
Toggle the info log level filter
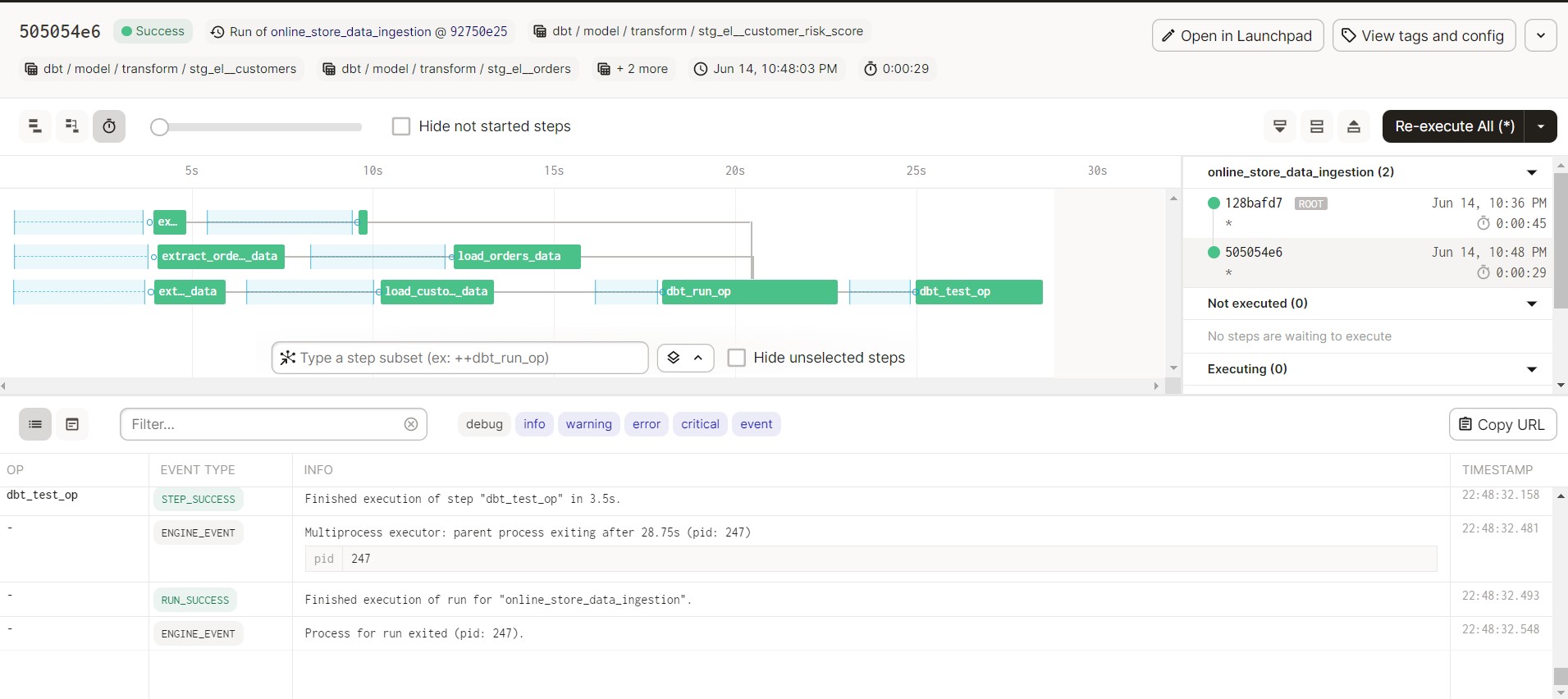534,424
